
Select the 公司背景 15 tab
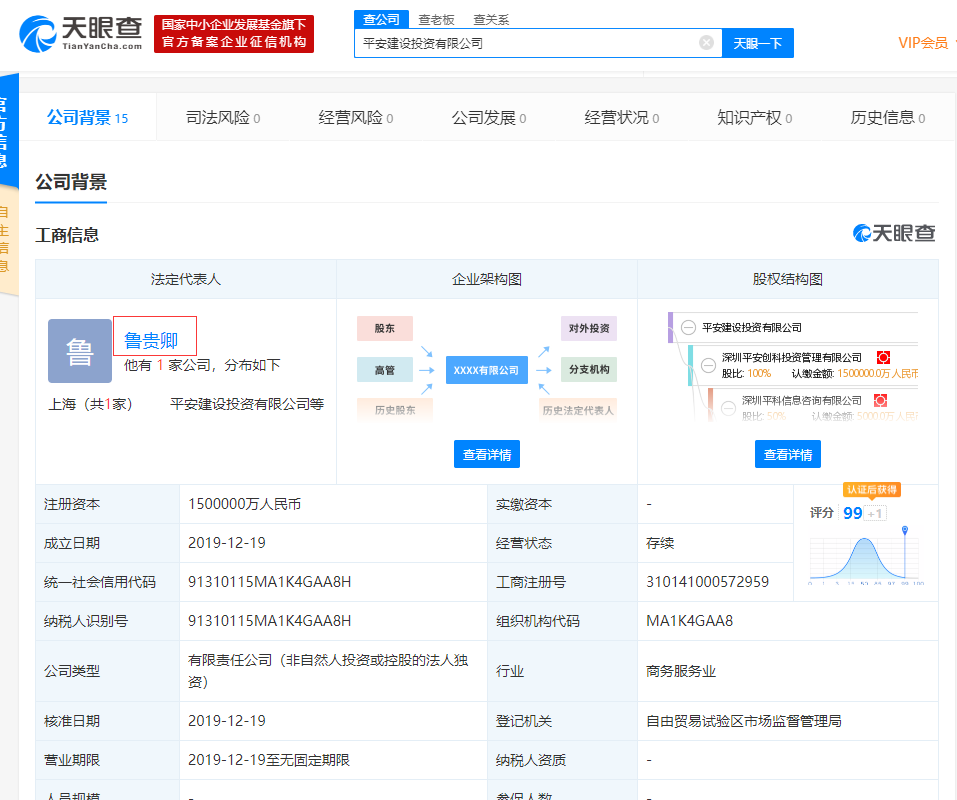pos(88,118)
